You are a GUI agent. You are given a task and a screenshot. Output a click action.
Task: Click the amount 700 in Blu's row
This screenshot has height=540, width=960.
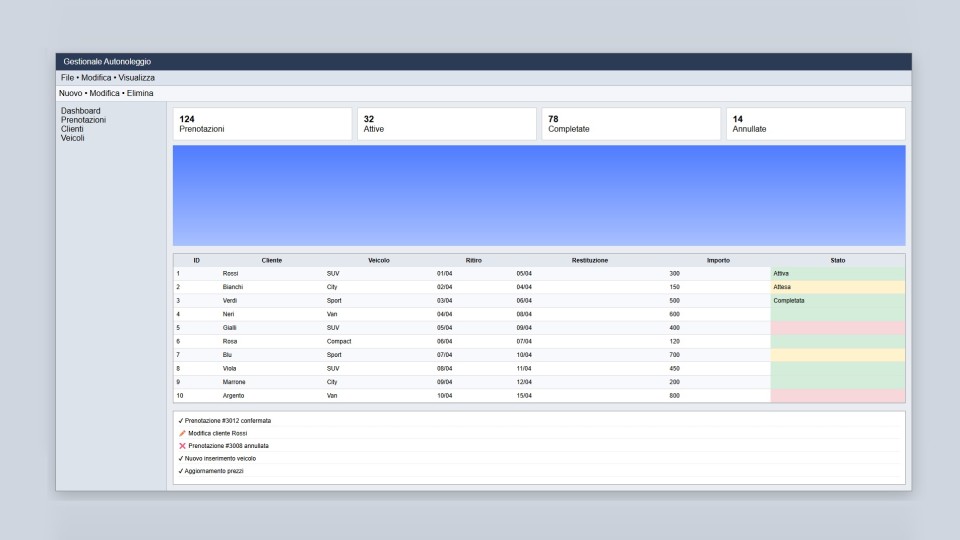point(674,355)
